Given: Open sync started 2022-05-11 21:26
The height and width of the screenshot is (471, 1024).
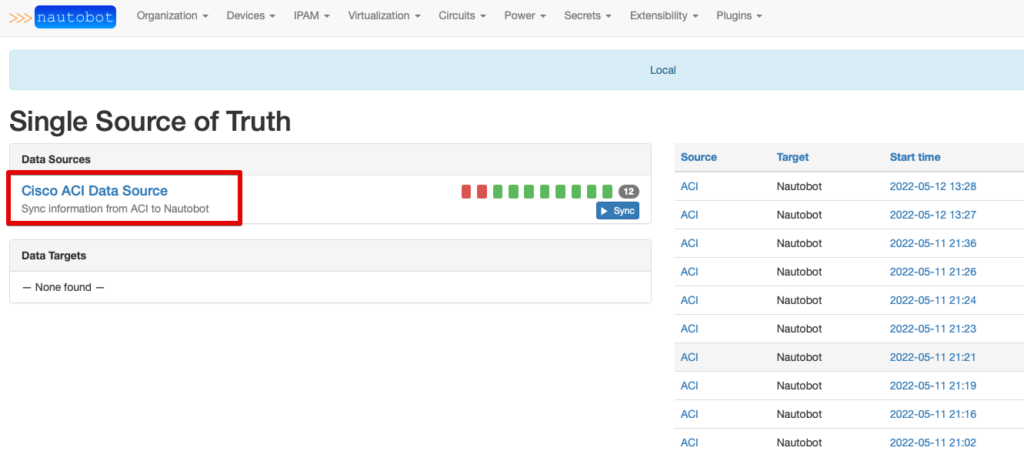Looking at the screenshot, I should tap(933, 272).
